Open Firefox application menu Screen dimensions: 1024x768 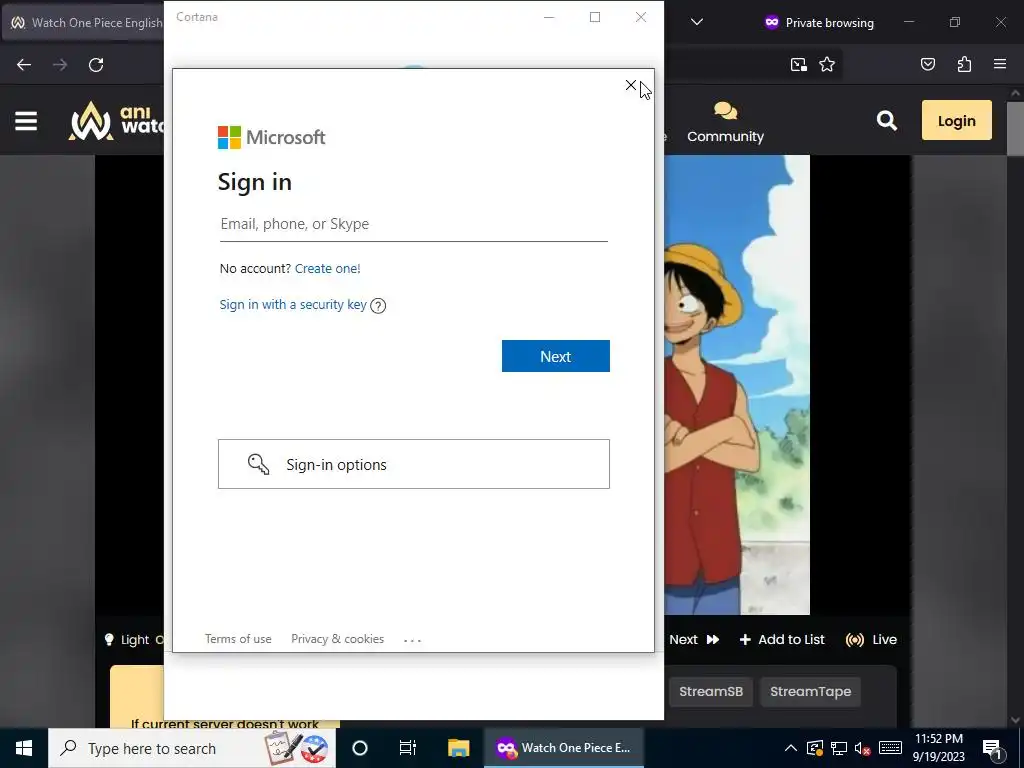point(1000,64)
